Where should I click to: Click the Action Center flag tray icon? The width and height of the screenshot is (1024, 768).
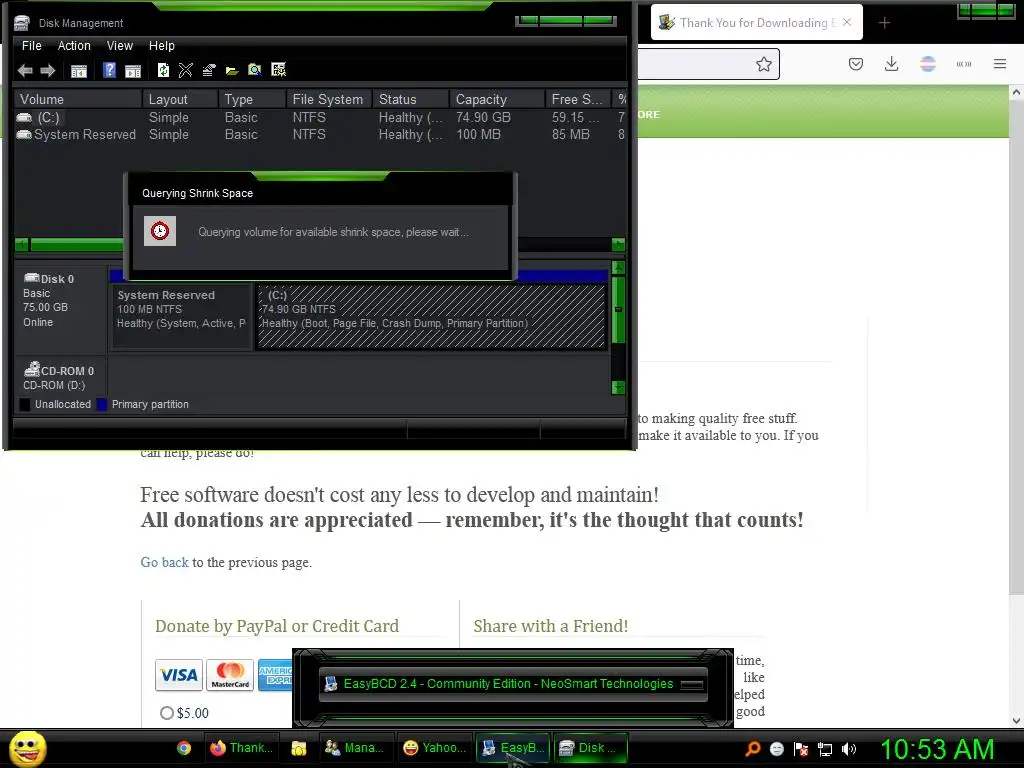coord(801,749)
